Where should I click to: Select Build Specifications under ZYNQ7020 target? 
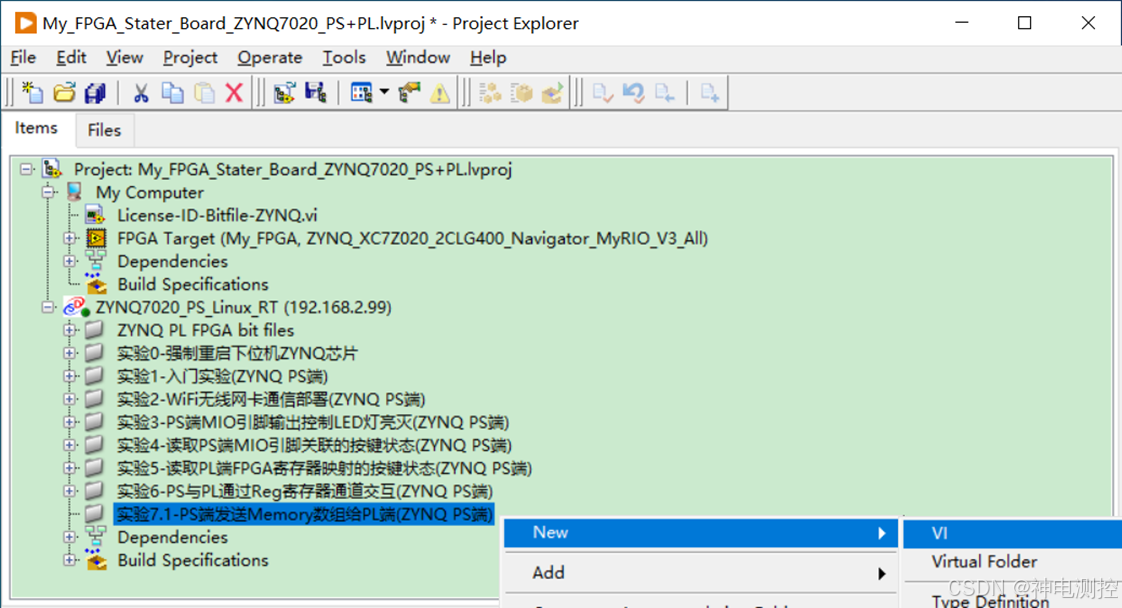point(193,560)
